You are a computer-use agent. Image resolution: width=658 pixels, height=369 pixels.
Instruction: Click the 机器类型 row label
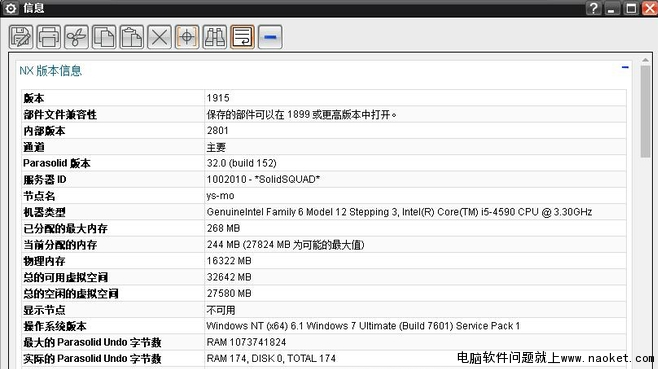click(x=44, y=212)
